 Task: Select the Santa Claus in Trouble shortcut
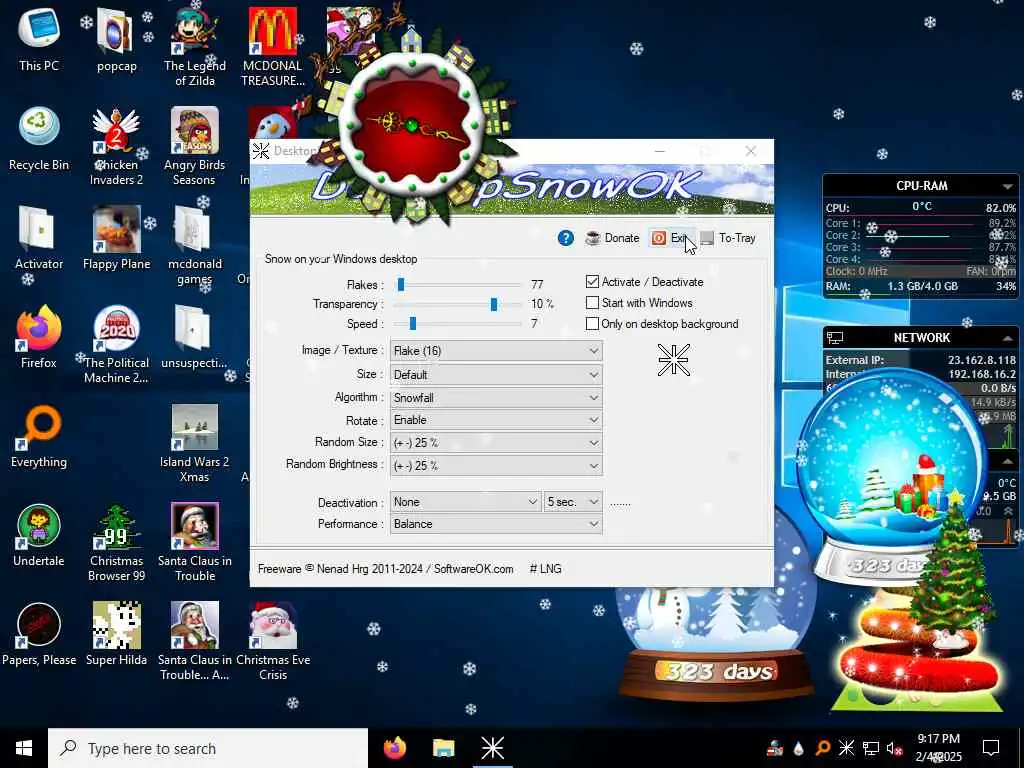(195, 543)
